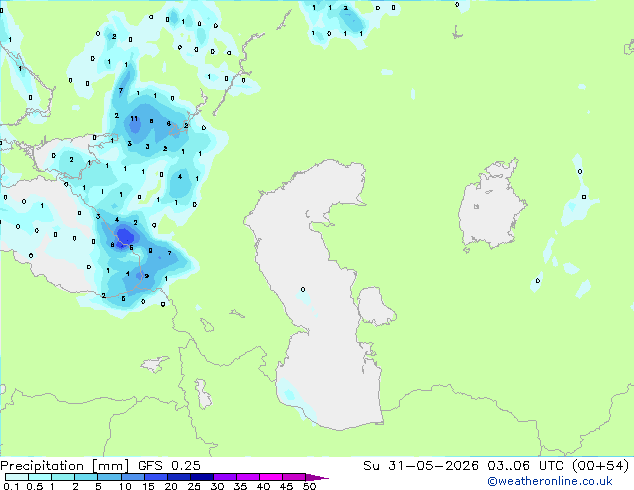Click the date 'Su 31-05-2026'
Viewport: 634px width, 490px height.
pos(421,466)
